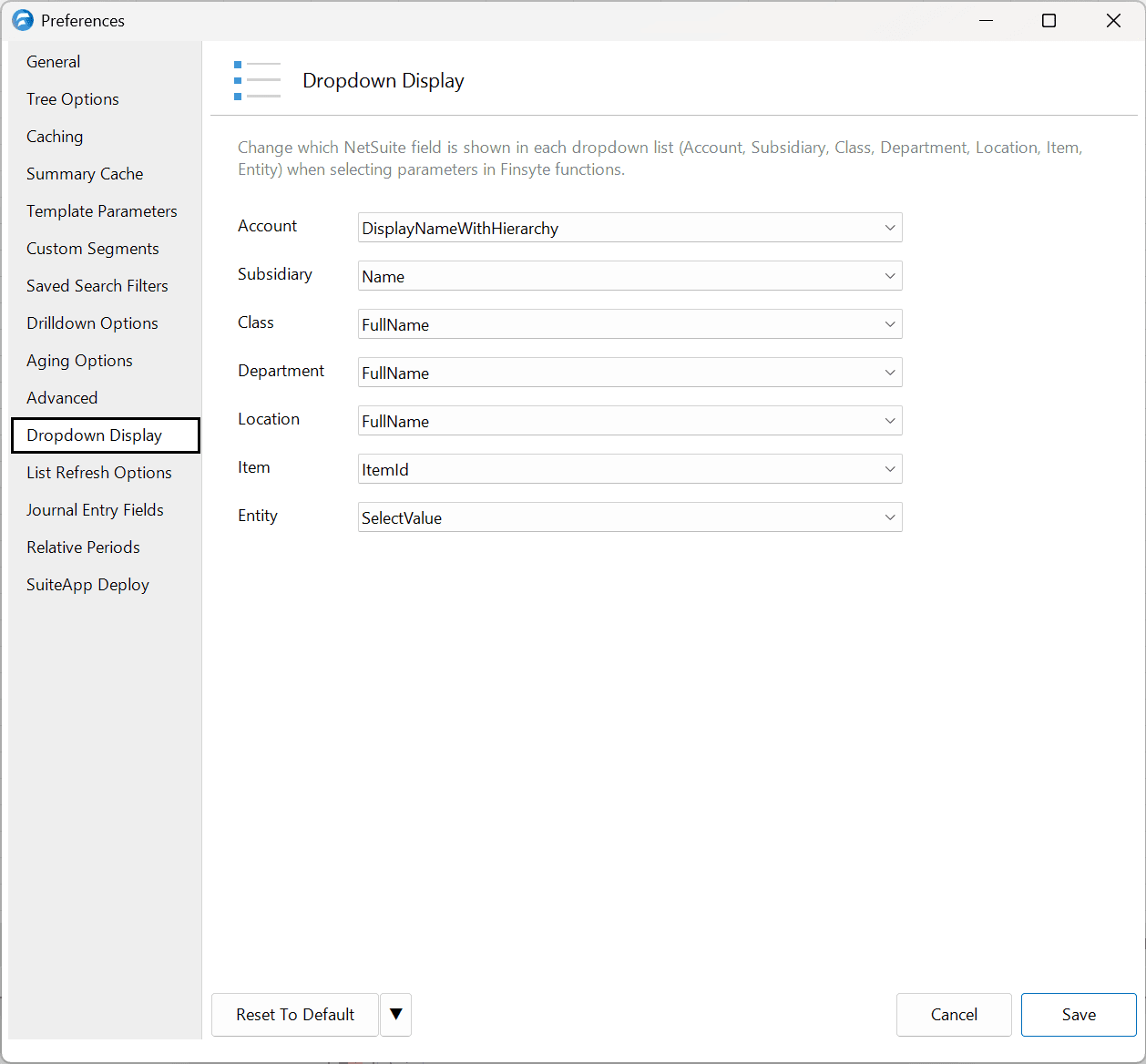Expand the Entity SelectValue dropdown
The height and width of the screenshot is (1064, 1146).
(629, 517)
